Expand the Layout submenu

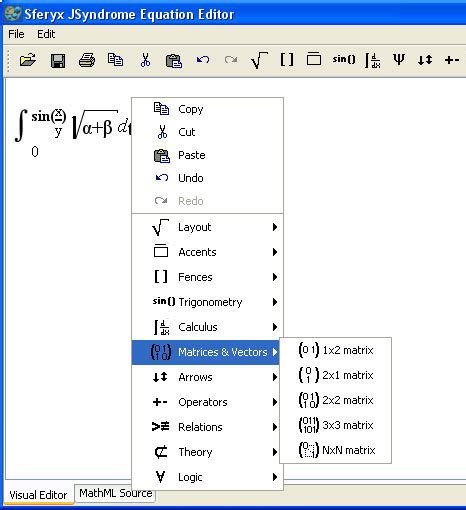(207, 227)
